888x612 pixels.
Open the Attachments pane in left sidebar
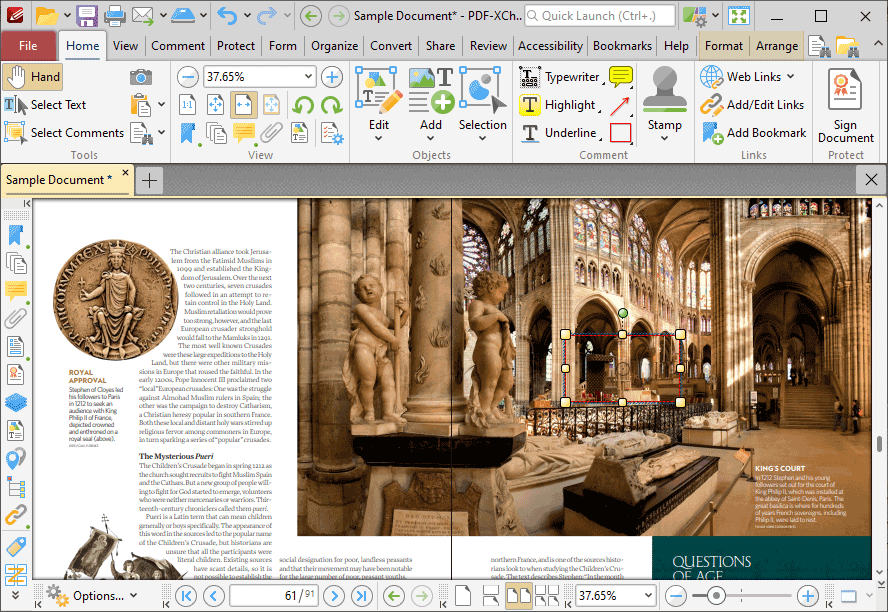pyautogui.click(x=15, y=319)
